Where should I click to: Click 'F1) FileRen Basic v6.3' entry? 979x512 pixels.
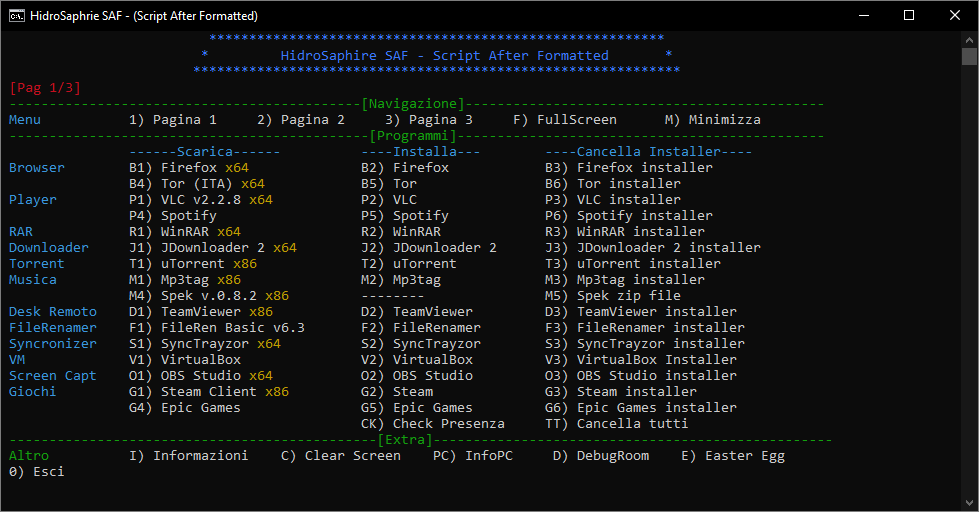217,328
